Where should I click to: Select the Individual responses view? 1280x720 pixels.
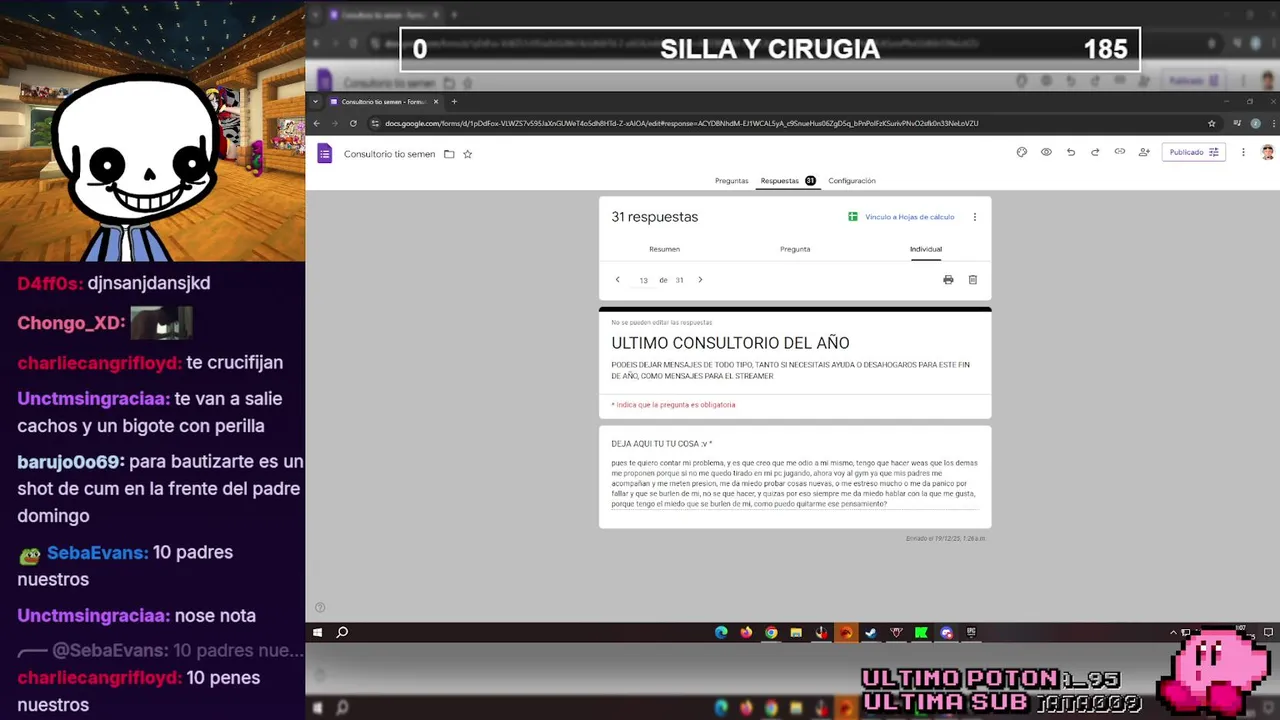coord(926,249)
